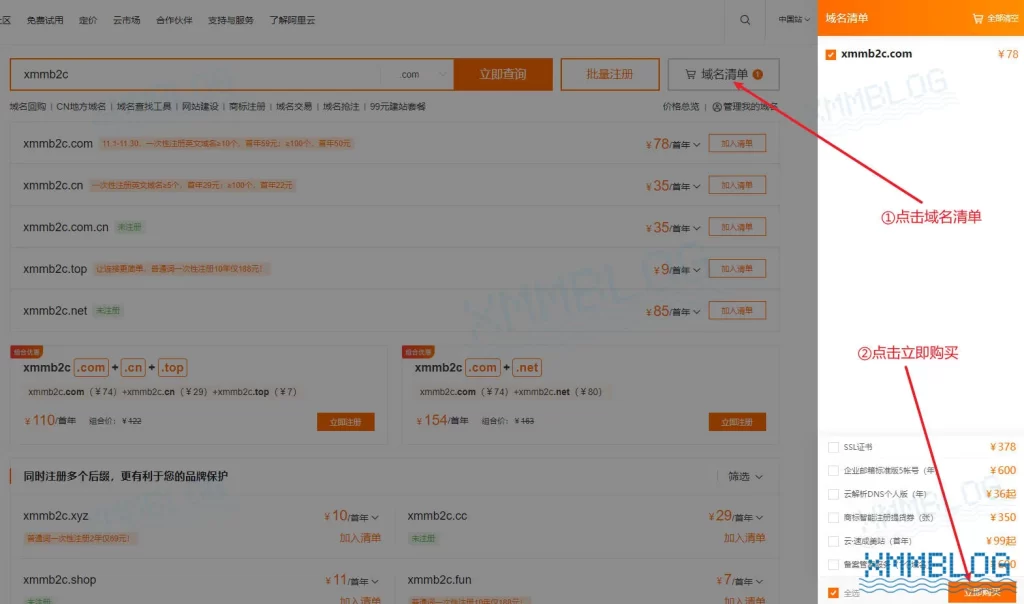
Task: Expand price options for xmmb2c.com.cn
Action: 696,229
